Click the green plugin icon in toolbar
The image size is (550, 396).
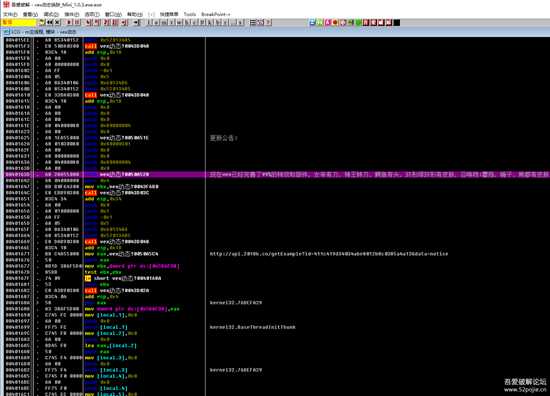pos(358,22)
